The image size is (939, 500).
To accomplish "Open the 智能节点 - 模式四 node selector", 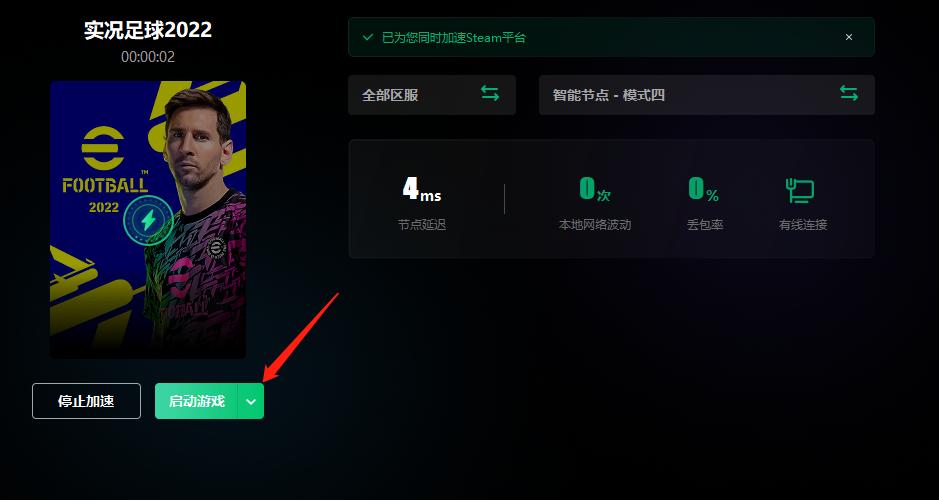I will pyautogui.click(x=707, y=95).
